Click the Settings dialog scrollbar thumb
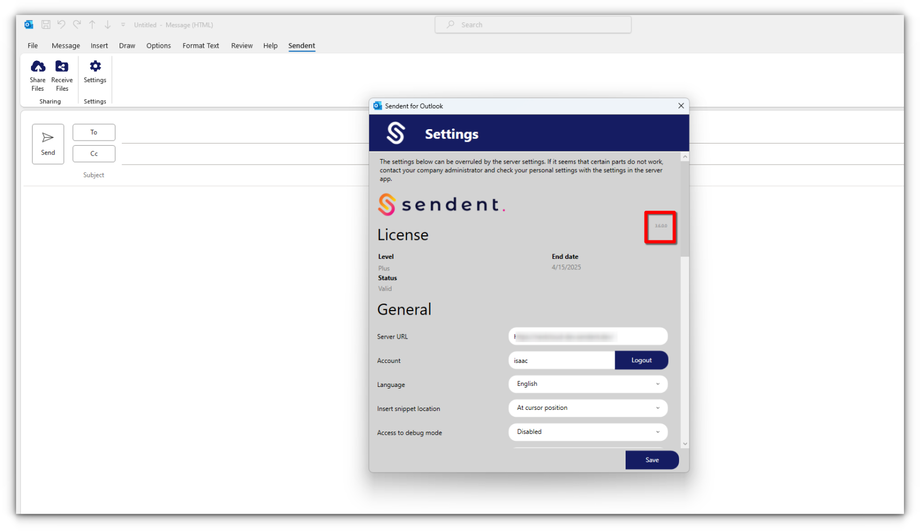 point(685,209)
